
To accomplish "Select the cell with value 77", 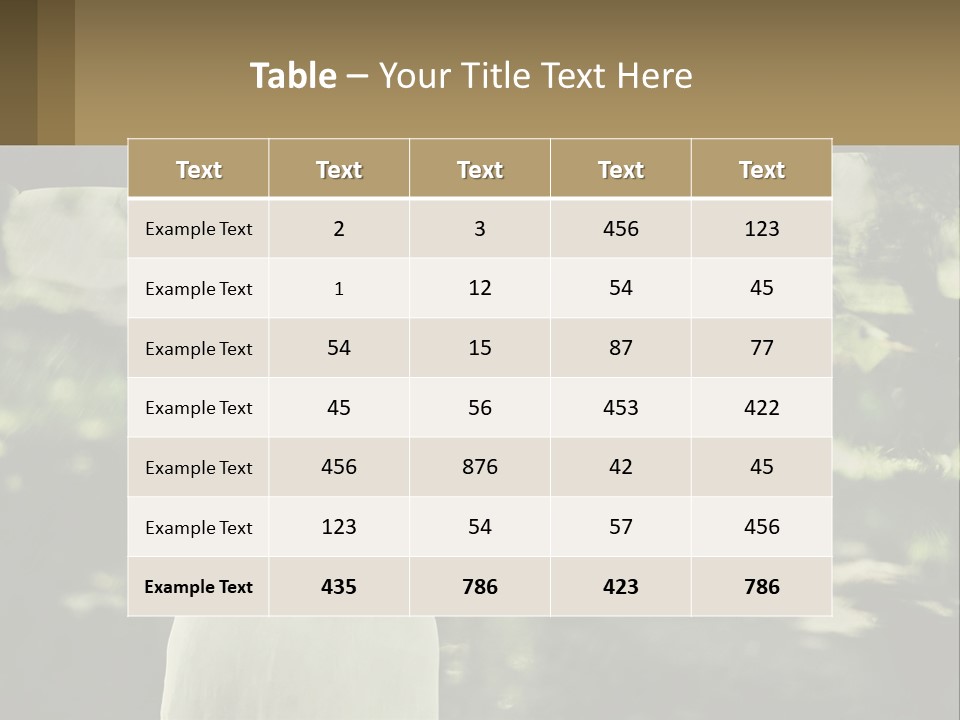I will [x=762, y=347].
